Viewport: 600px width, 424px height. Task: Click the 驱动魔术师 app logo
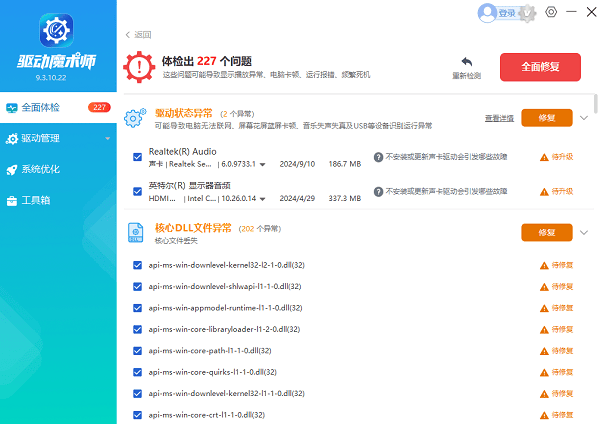click(x=56, y=30)
